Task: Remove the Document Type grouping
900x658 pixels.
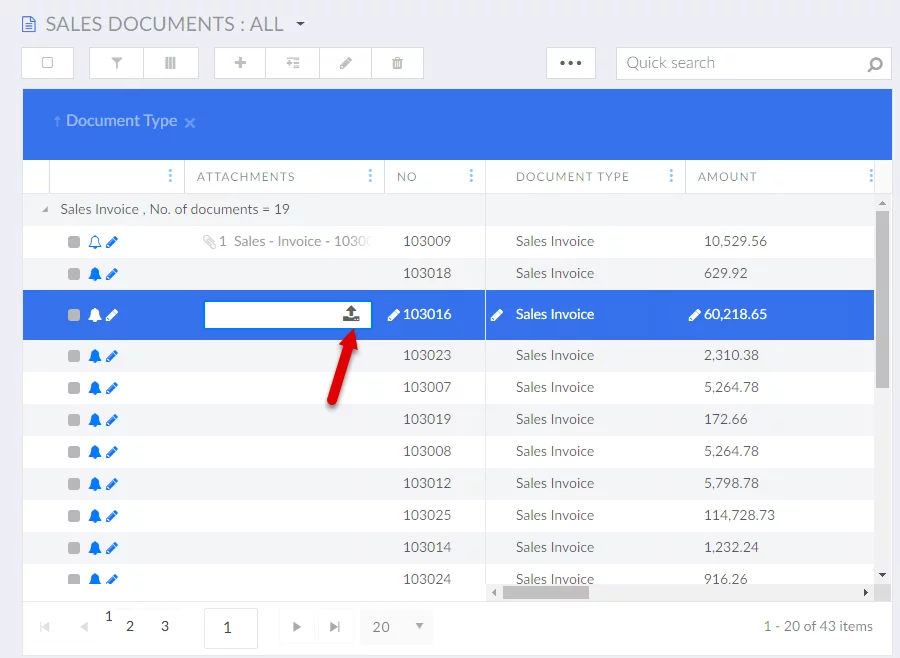Action: click(x=190, y=123)
